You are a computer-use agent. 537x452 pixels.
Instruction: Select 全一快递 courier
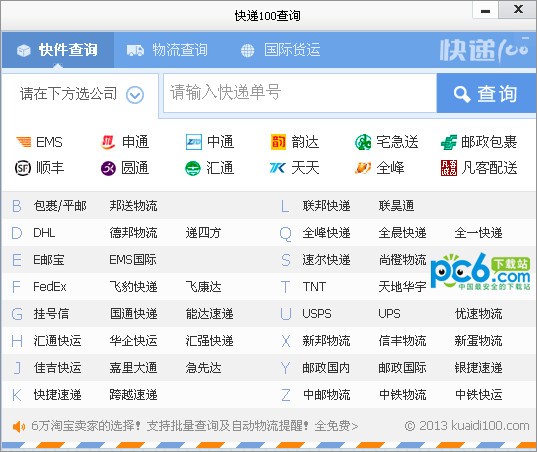click(x=478, y=233)
